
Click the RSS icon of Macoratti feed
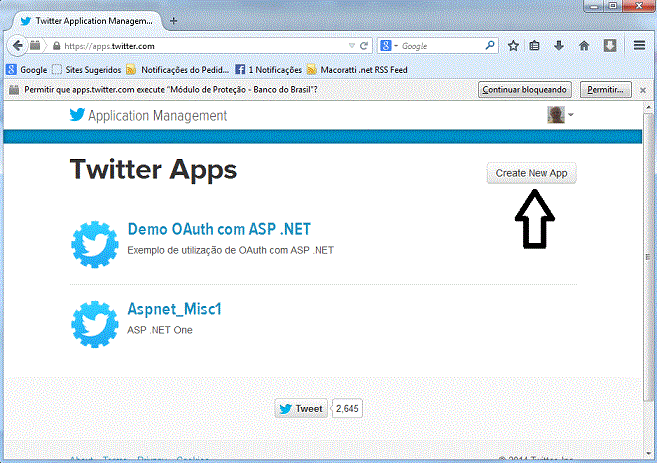coord(311,70)
